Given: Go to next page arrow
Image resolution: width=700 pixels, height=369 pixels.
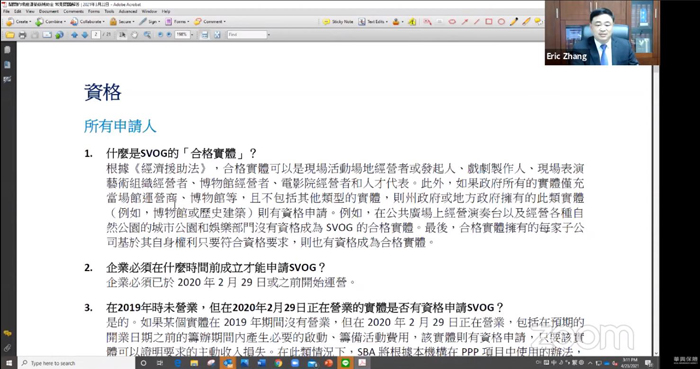Looking at the screenshot, I should pos(85,35).
